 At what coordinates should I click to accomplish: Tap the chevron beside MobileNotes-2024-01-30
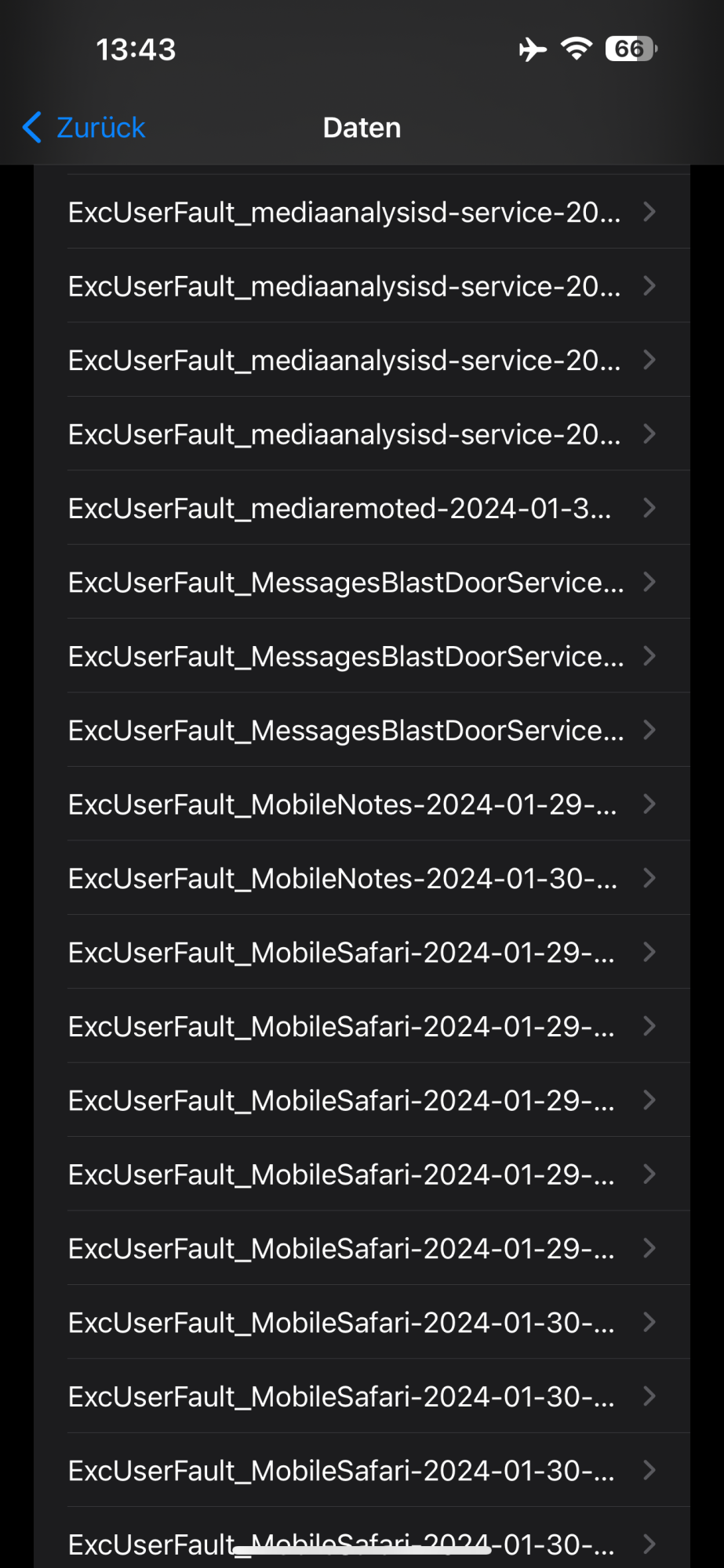[x=649, y=878]
